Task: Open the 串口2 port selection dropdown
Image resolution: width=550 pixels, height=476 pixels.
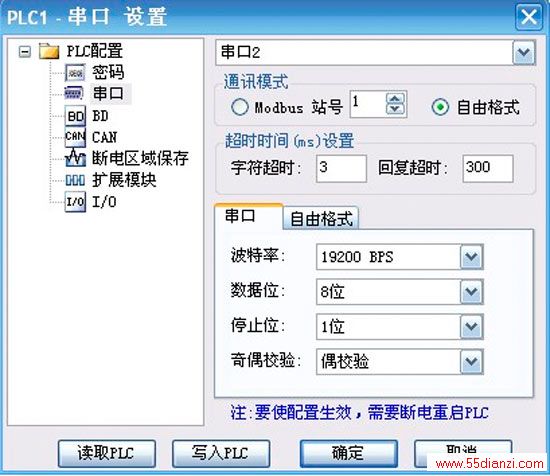Action: tap(524, 53)
